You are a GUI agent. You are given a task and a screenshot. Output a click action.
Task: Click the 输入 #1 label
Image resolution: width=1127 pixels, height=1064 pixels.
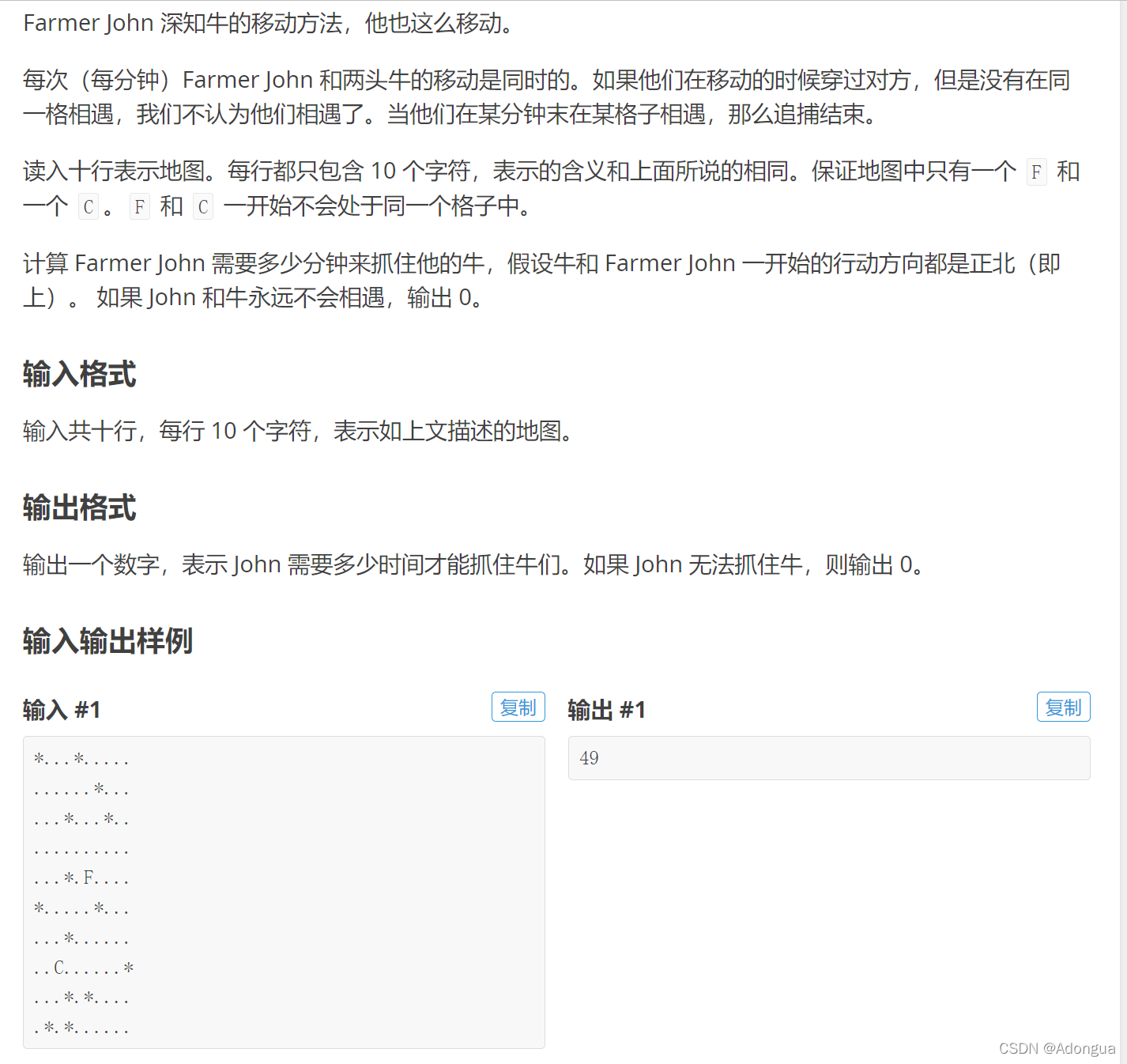(62, 710)
